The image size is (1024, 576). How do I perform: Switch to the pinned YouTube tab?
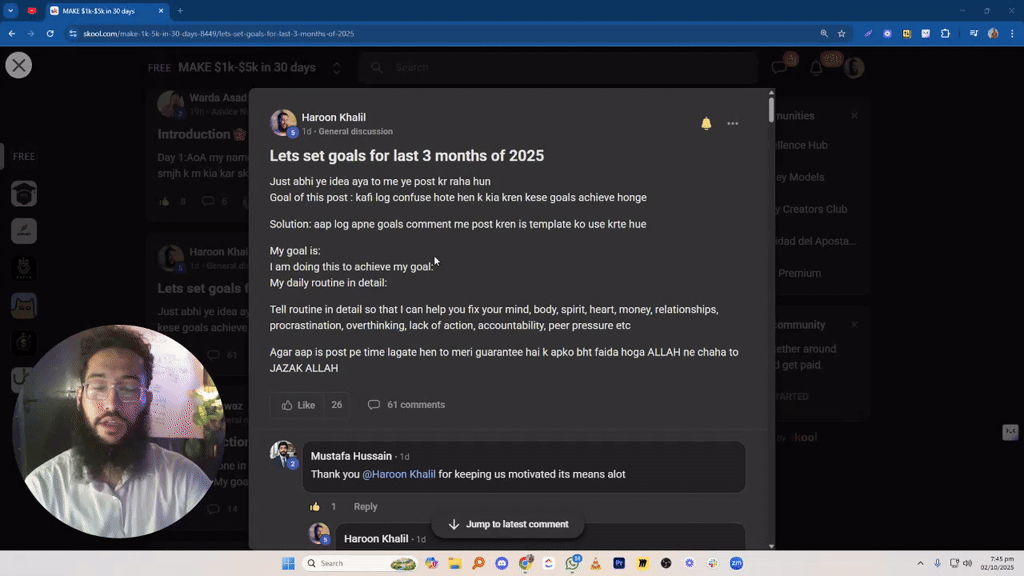tap(32, 10)
